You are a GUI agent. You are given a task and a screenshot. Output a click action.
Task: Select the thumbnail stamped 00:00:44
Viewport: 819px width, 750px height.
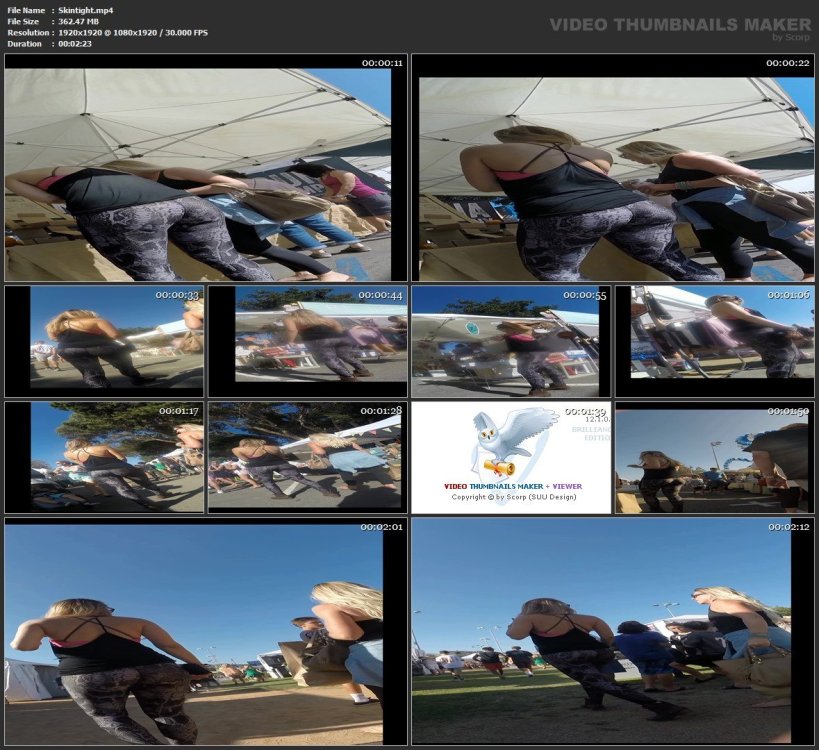tap(308, 341)
